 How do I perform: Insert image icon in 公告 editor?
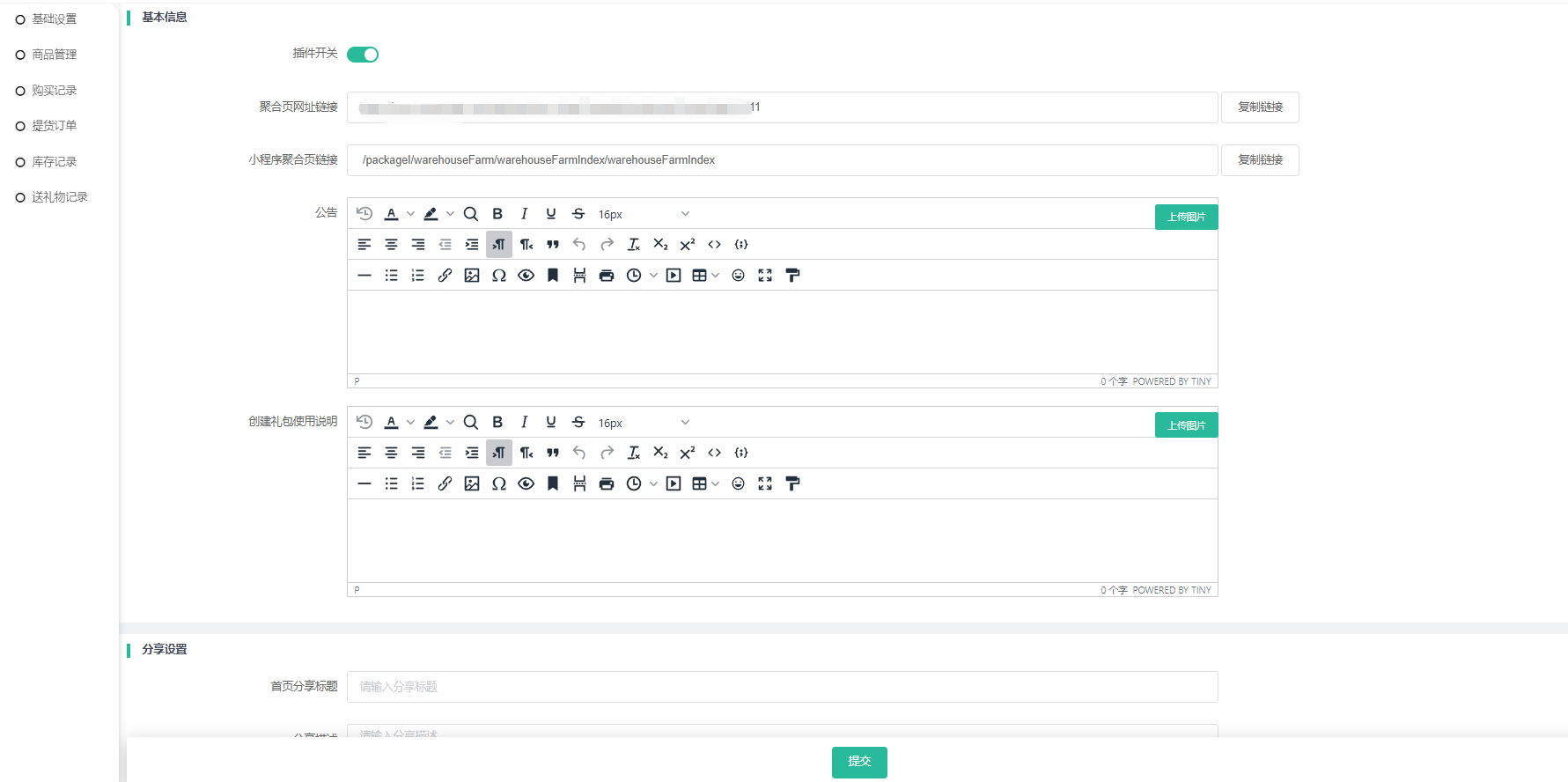point(472,276)
